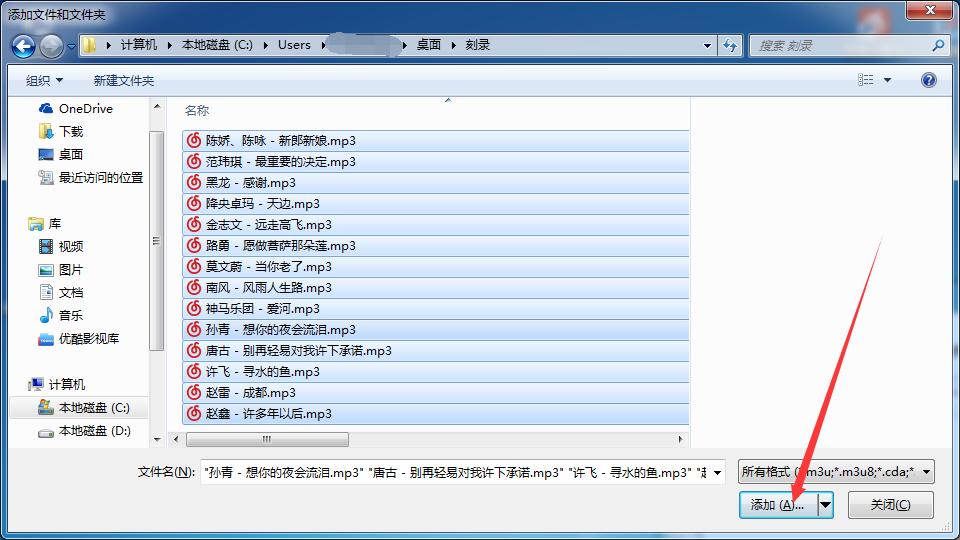Select file 唐古 - 别再轻易对我许下承诺.mp3

pyautogui.click(x=435, y=351)
